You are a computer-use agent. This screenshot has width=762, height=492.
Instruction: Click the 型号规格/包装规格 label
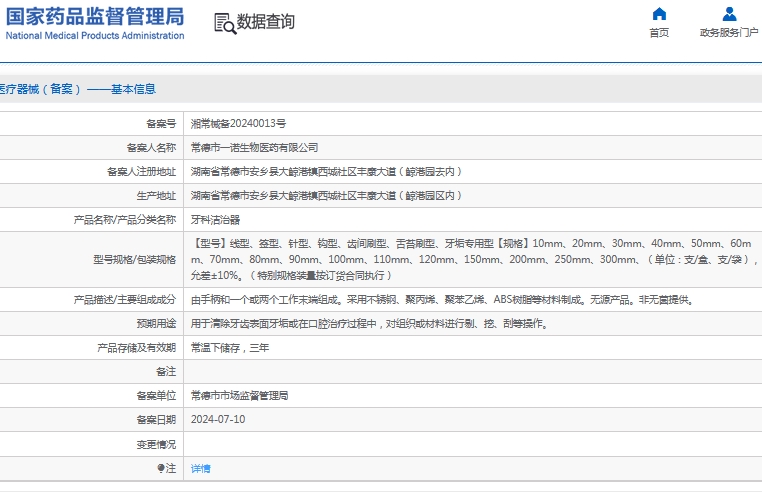pyautogui.click(x=135, y=260)
